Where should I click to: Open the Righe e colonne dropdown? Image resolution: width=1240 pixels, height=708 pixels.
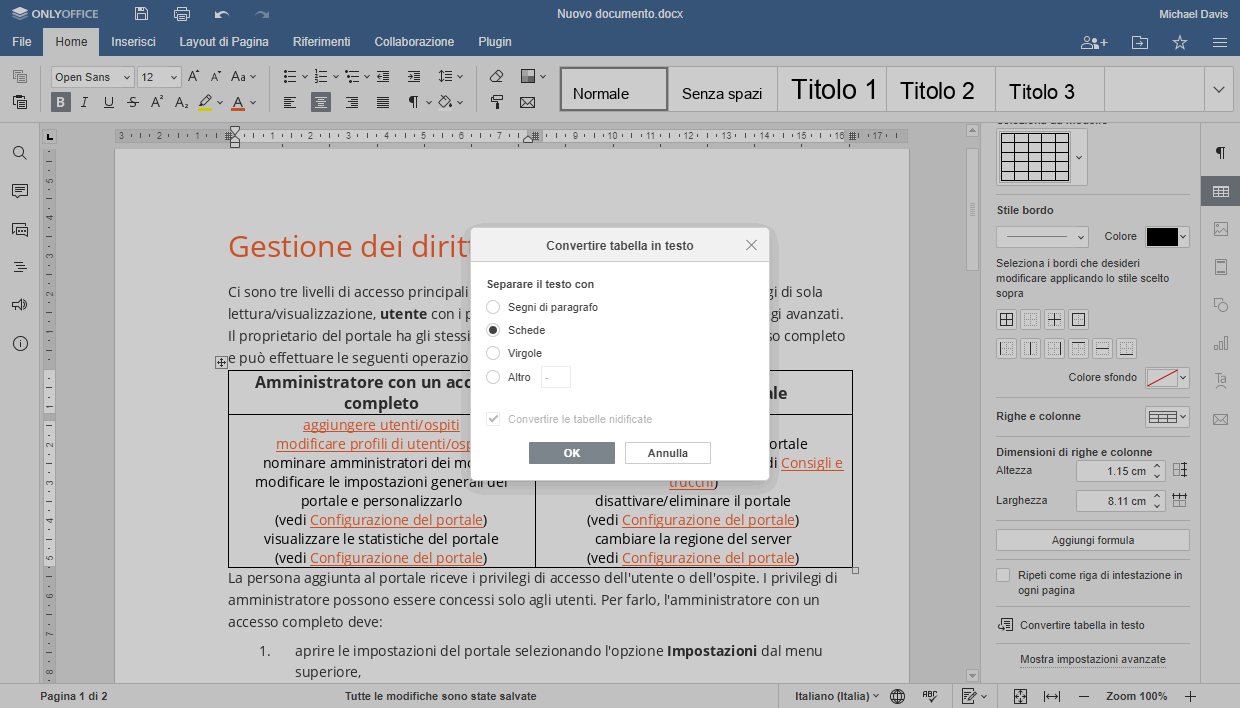1167,417
